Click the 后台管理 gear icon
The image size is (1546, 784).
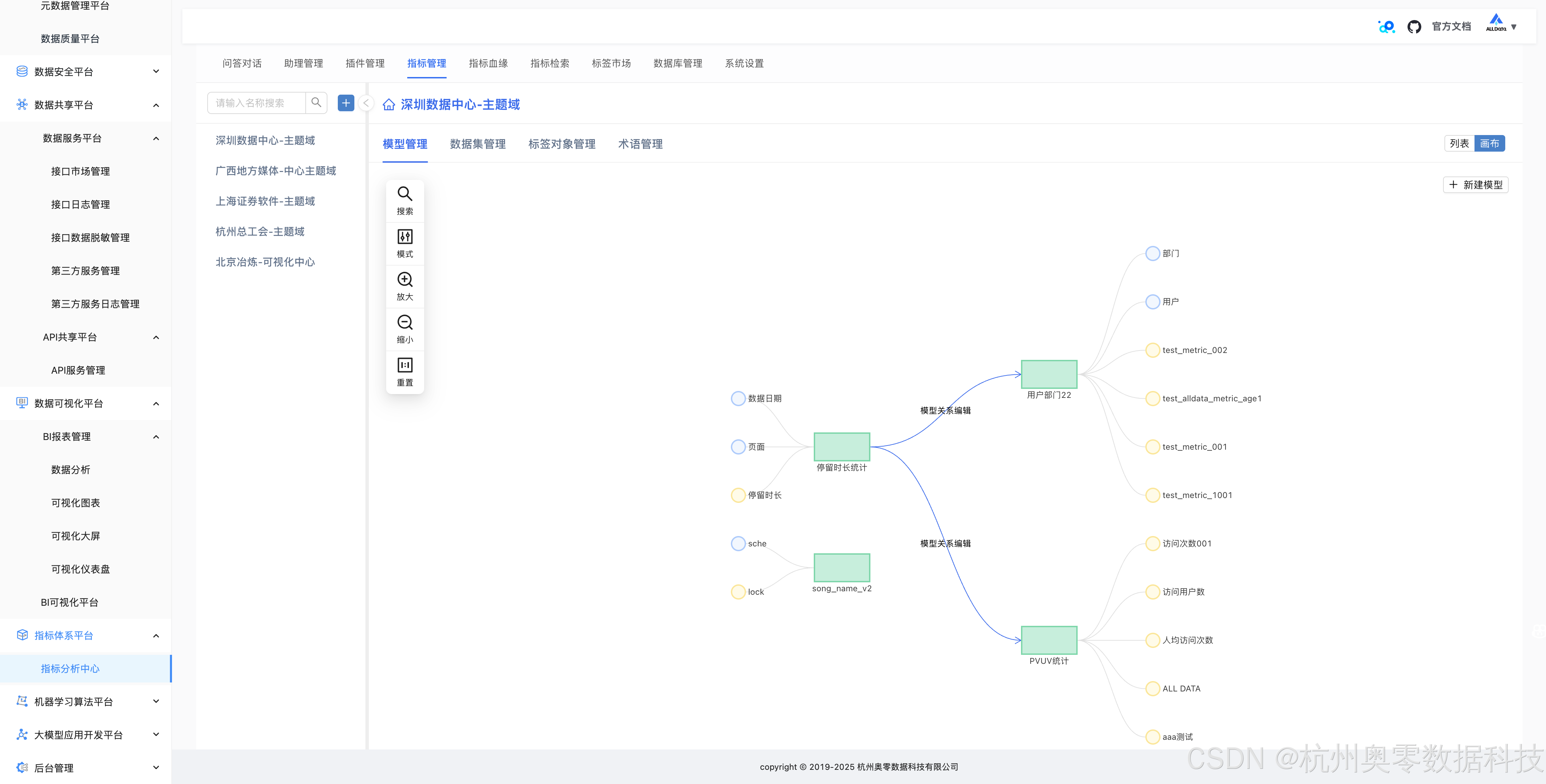[22, 767]
